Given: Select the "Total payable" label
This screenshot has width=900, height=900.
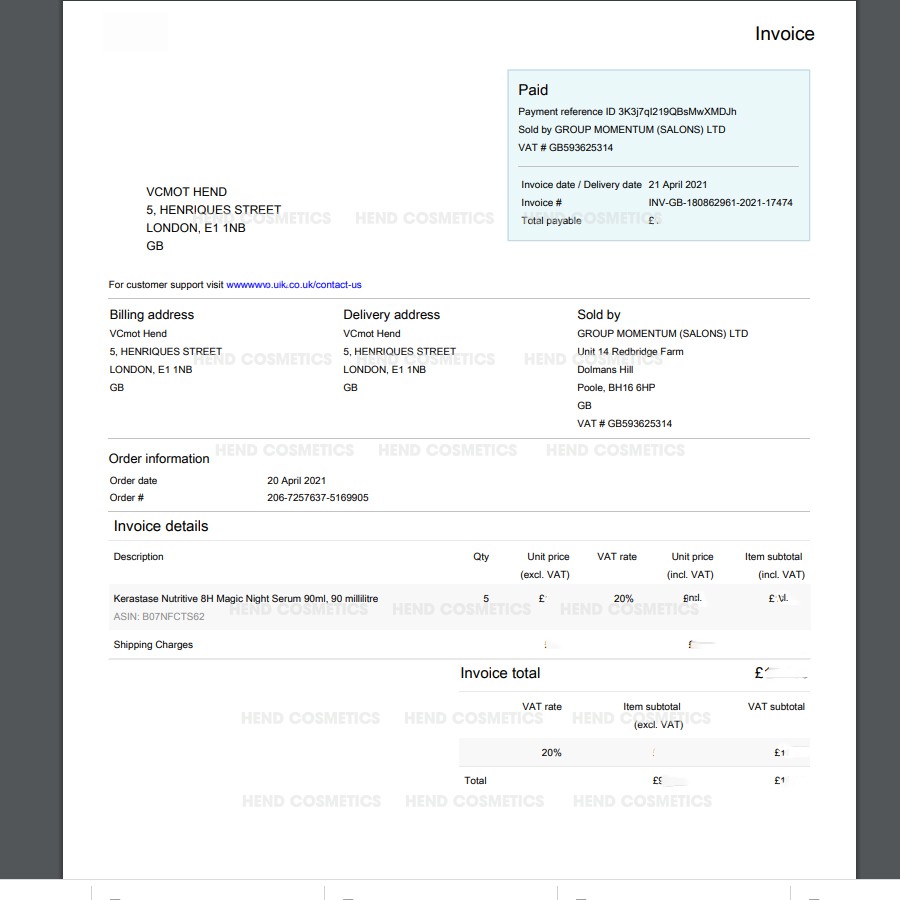Looking at the screenshot, I should [x=551, y=221].
